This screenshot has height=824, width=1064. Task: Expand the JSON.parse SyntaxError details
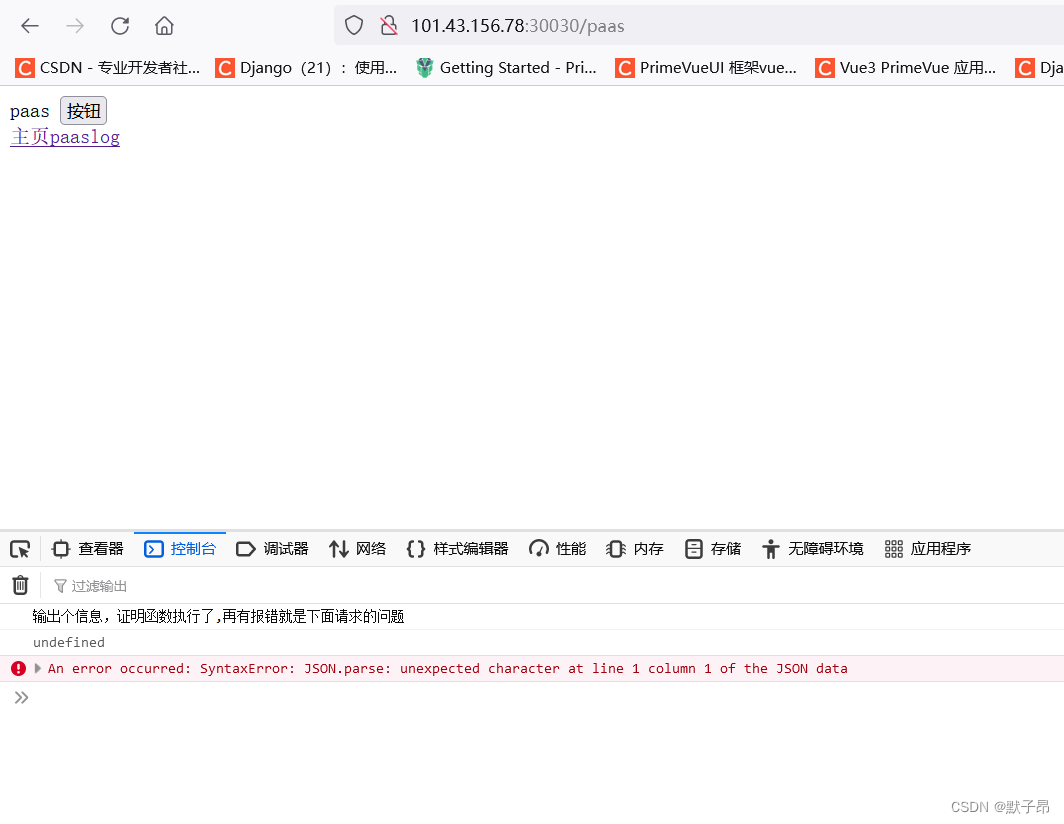pyautogui.click(x=36, y=668)
